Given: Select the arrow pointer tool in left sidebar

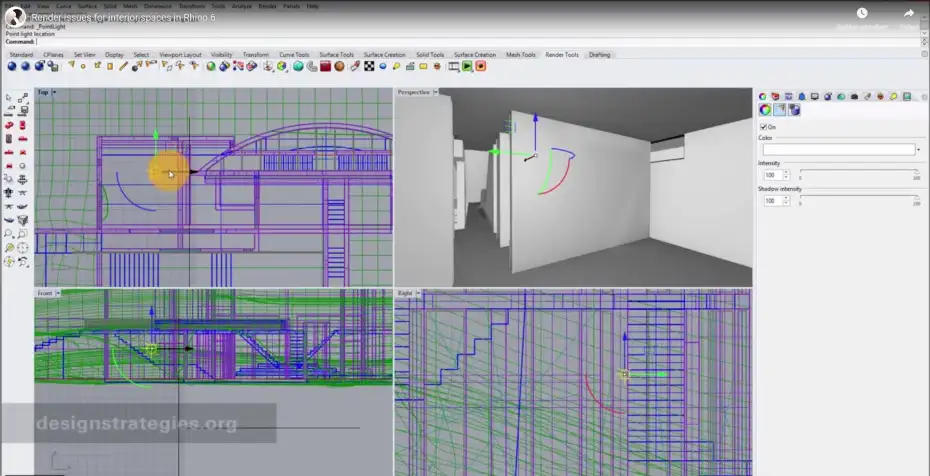Looking at the screenshot, I should pos(9,98).
